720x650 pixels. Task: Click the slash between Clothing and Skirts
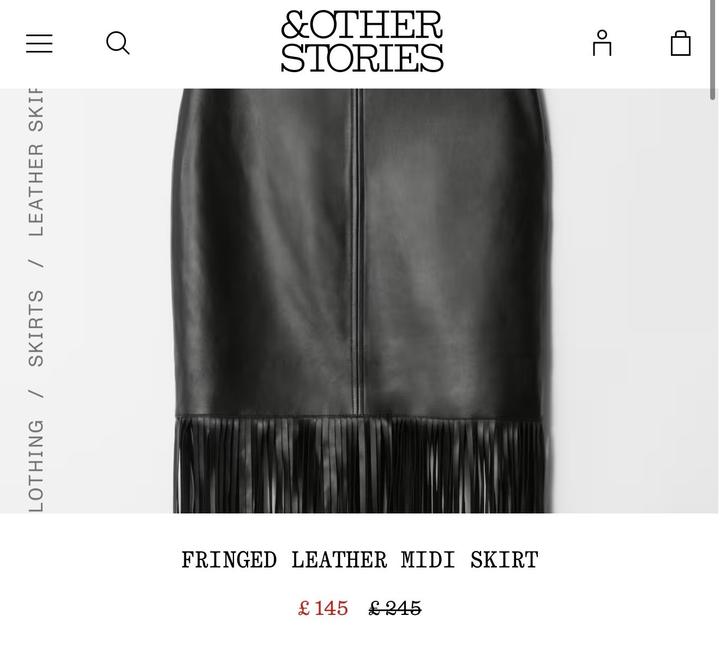pyautogui.click(x=36, y=393)
